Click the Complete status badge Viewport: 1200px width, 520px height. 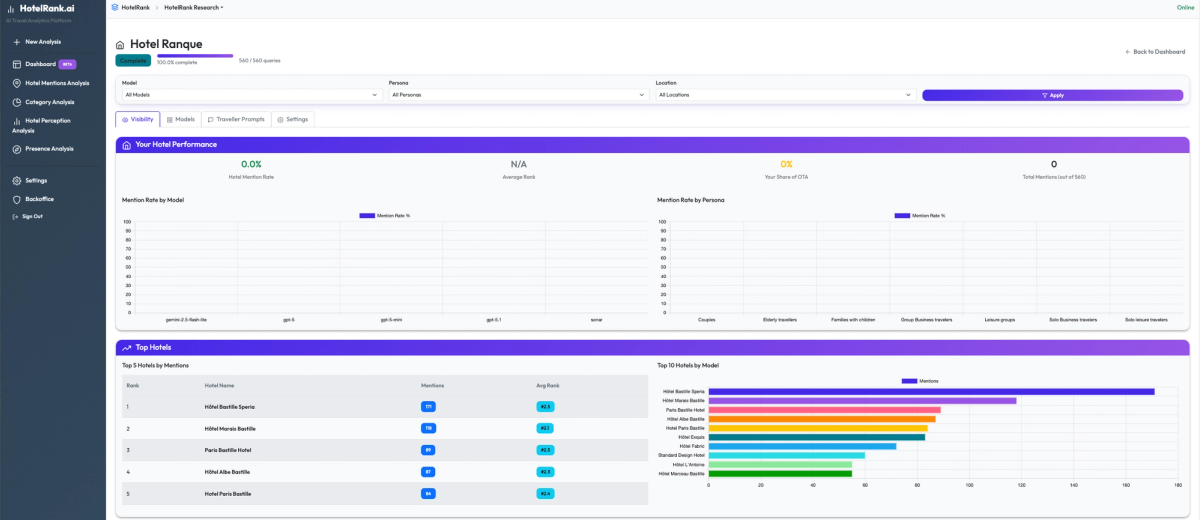(x=133, y=60)
